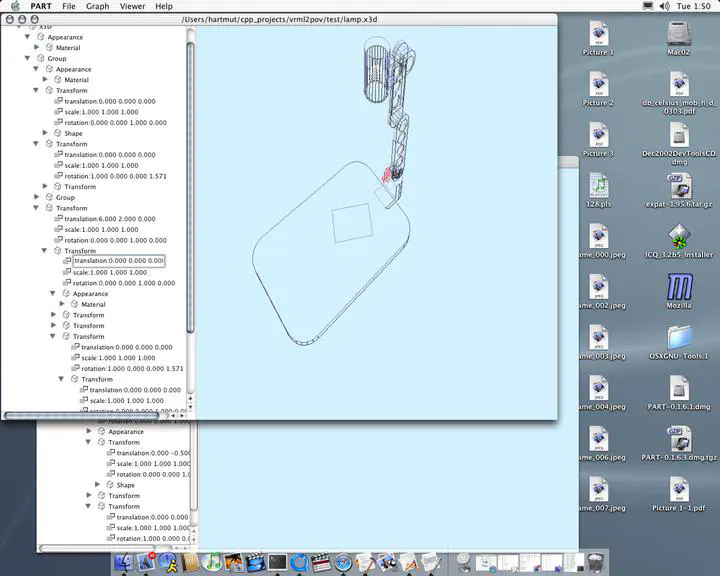Launch Safari from the Dock
720x576 pixels.
[x=343, y=563]
